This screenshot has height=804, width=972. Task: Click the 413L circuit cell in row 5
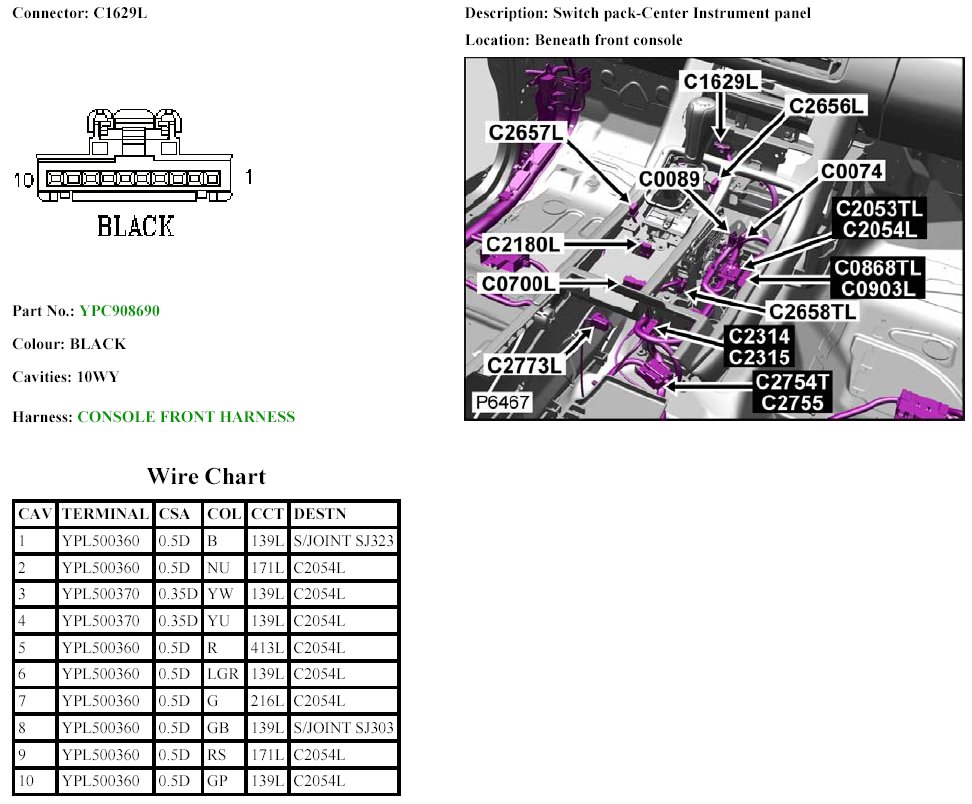265,647
